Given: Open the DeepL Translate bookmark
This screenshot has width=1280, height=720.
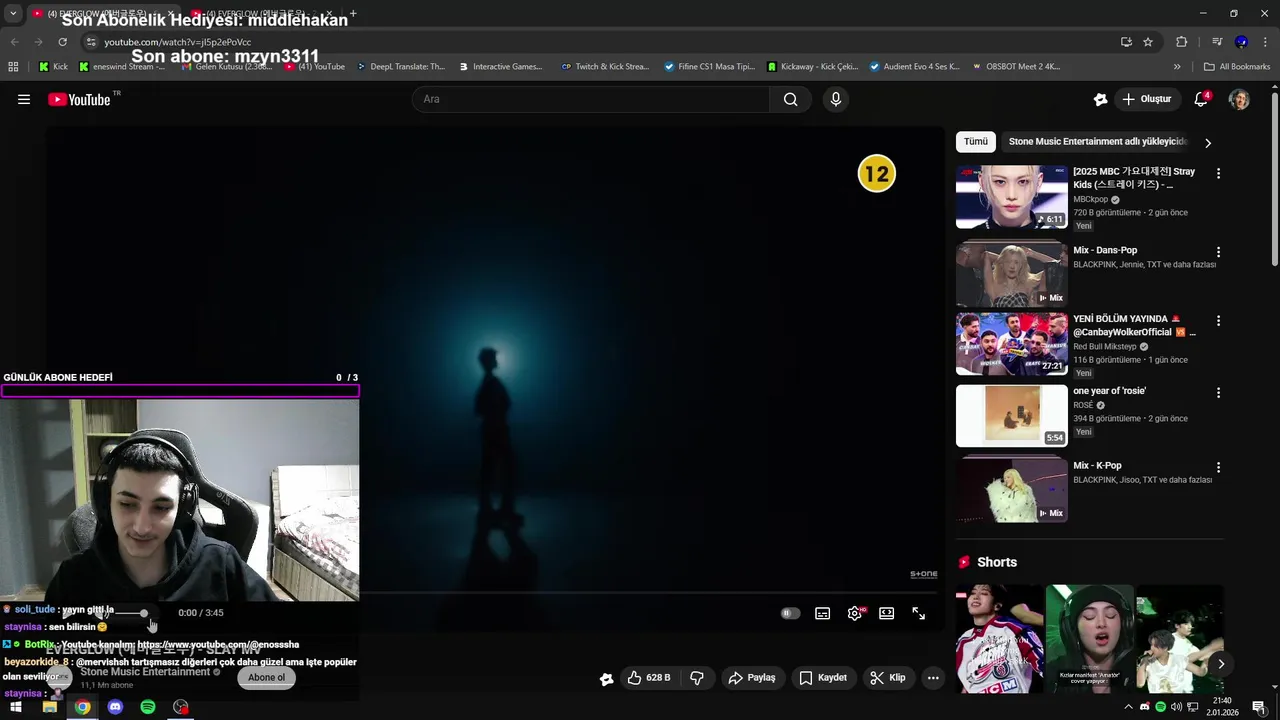Looking at the screenshot, I should [399, 67].
